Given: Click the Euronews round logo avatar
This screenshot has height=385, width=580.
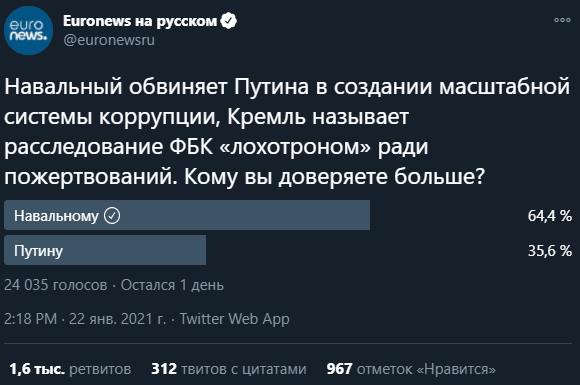Looking at the screenshot, I should [x=28, y=30].
